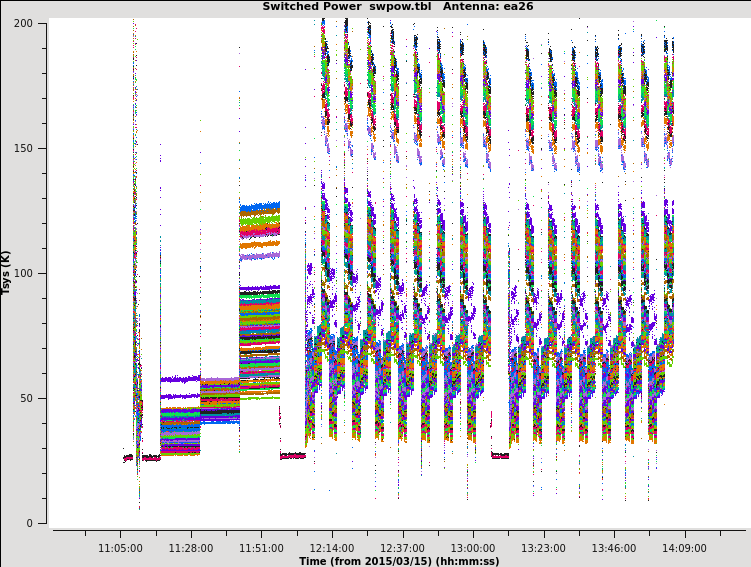Click the 11:28:00 time axis tick label
Image resolution: width=751 pixels, height=567 pixels.
tap(190, 548)
